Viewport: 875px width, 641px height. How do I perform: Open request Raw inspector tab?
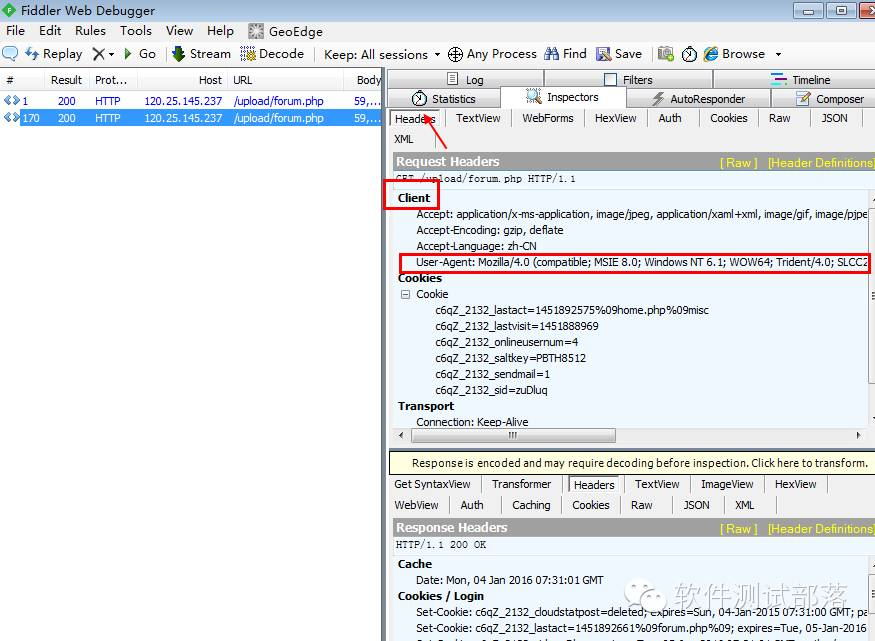pyautogui.click(x=780, y=118)
